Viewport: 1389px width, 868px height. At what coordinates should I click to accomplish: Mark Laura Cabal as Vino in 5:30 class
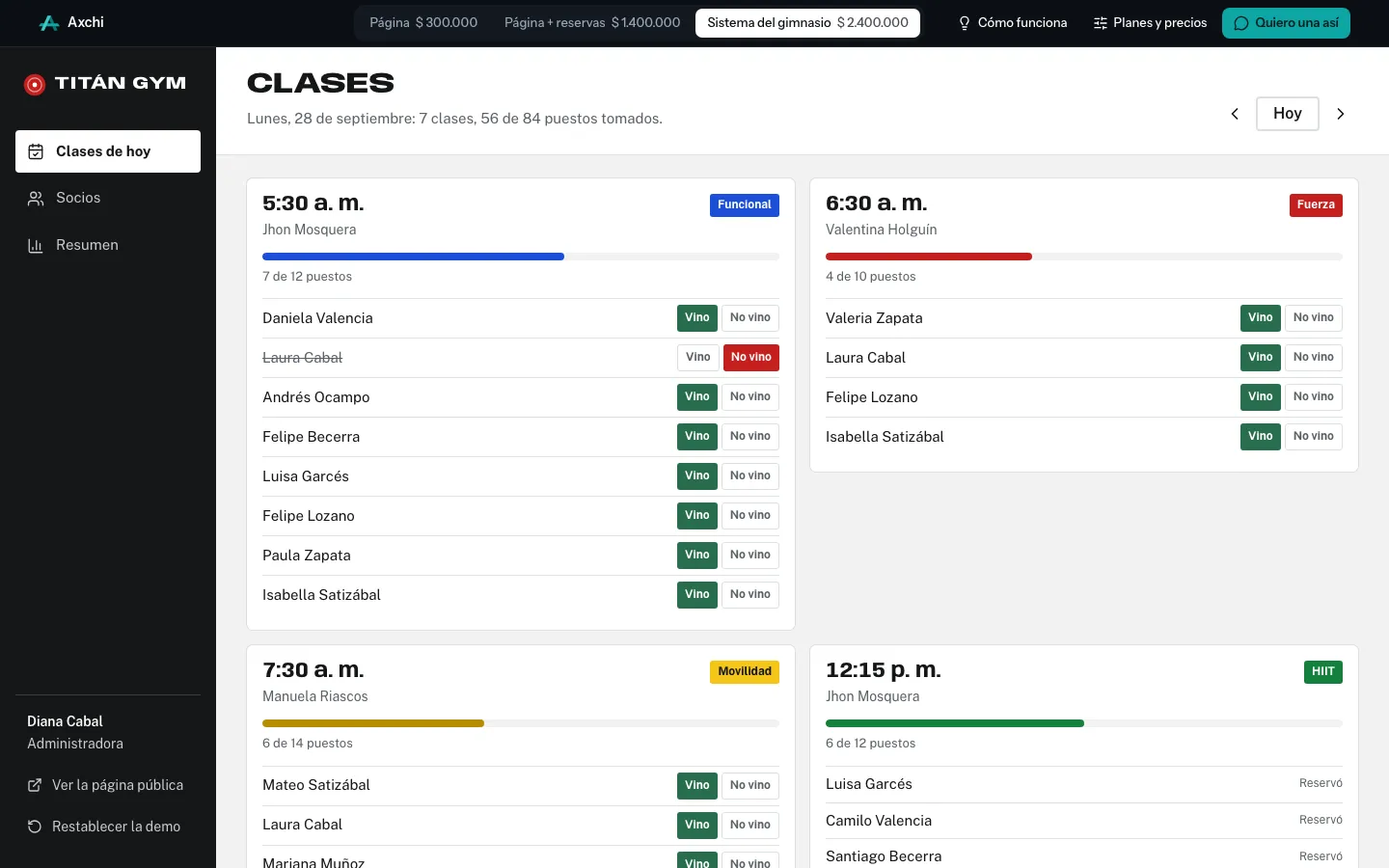point(697,358)
